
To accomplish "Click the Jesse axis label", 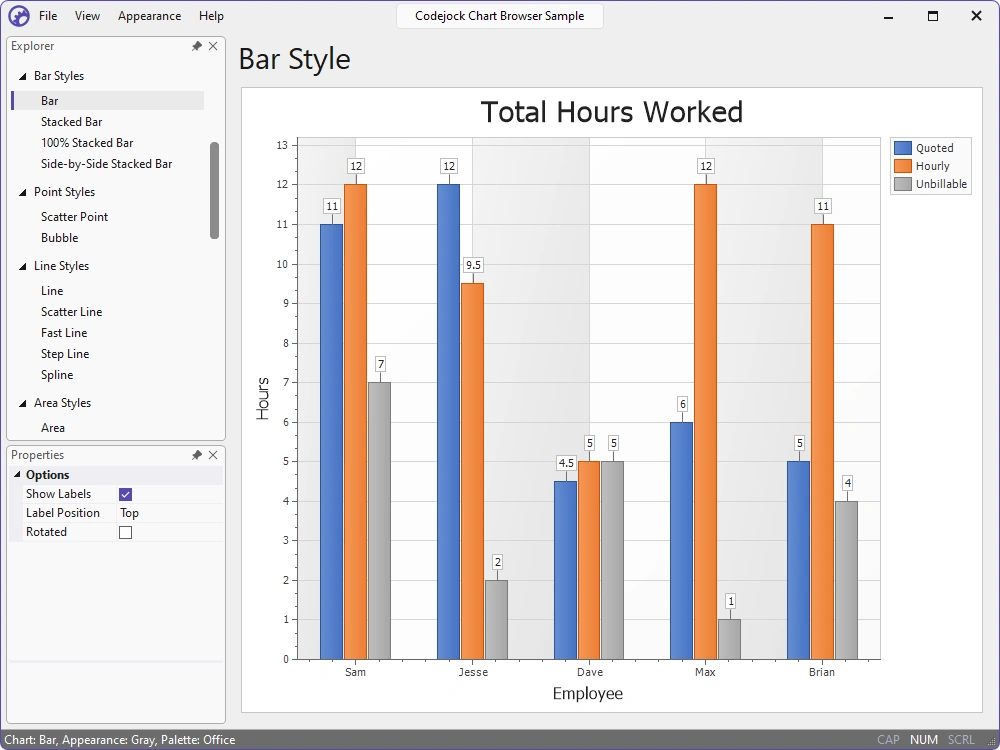I will (473, 672).
